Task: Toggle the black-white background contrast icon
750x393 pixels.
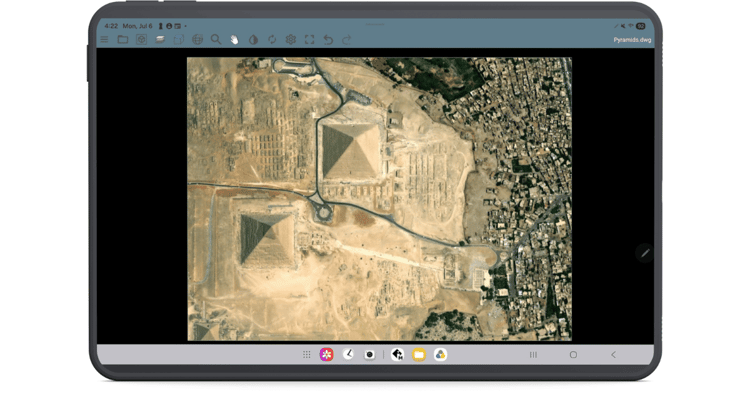Action: point(254,40)
